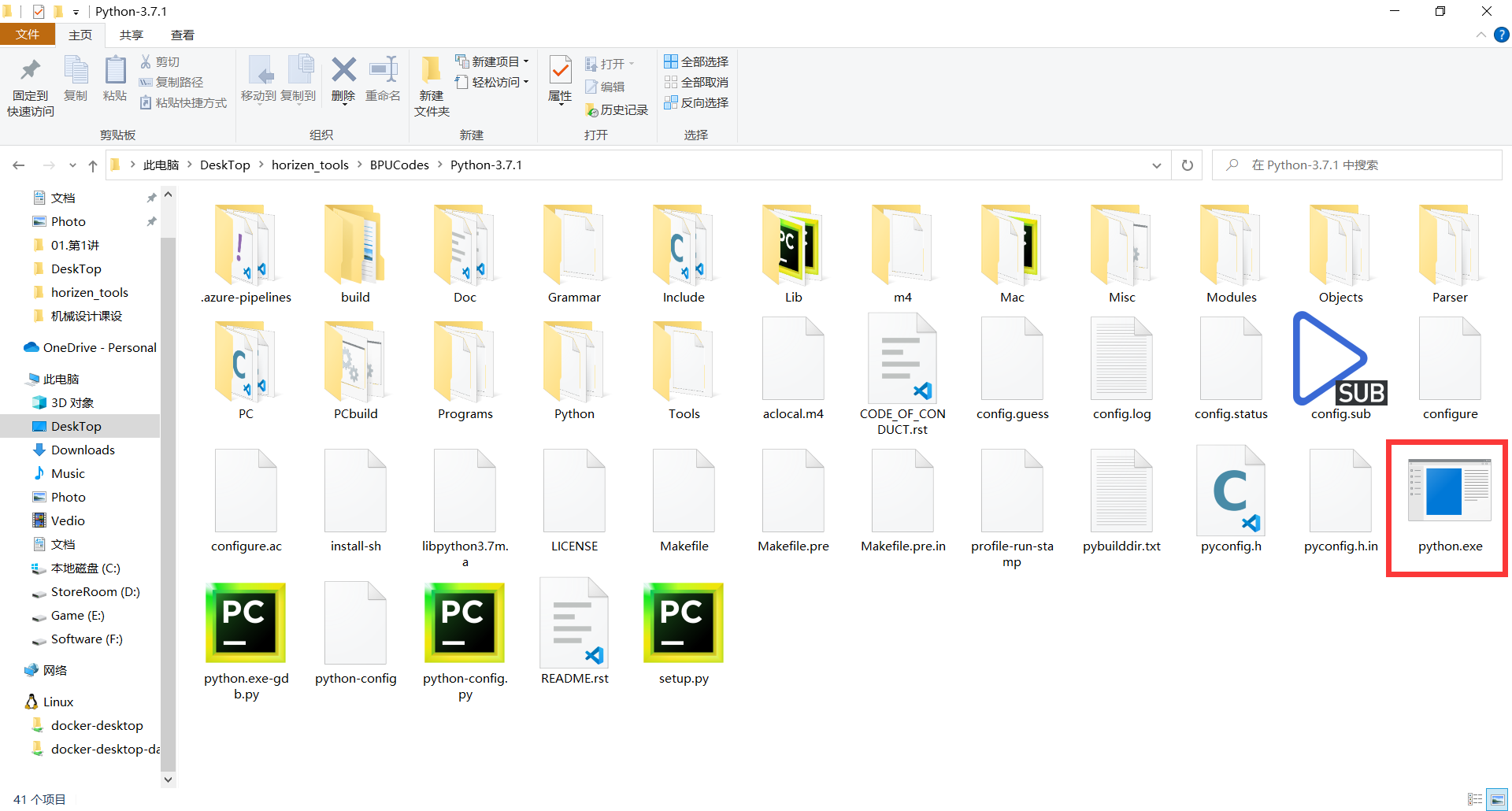This screenshot has height=811, width=1512.
Task: Switch to large icons view in status bar
Action: (x=1497, y=799)
